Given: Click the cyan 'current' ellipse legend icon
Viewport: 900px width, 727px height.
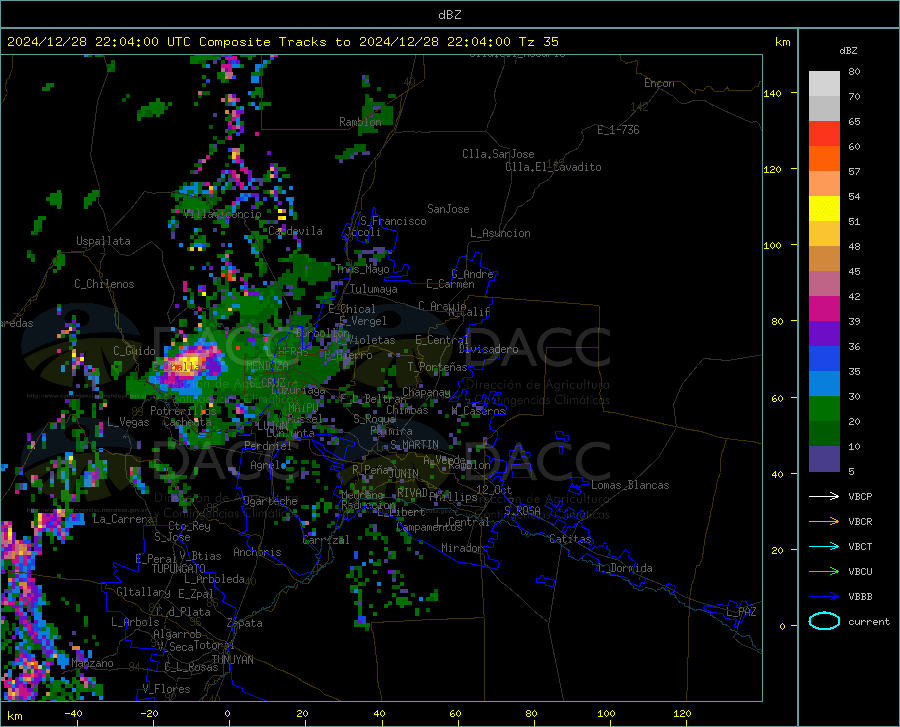Looking at the screenshot, I should (x=824, y=621).
